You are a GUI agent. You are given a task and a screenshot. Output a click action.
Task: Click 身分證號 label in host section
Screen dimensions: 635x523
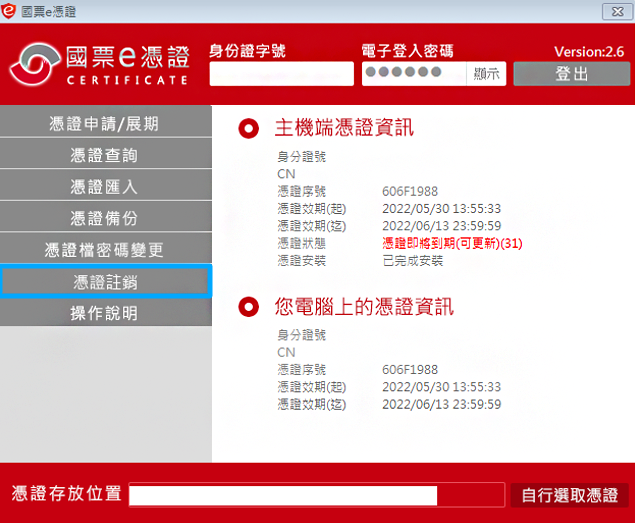301,156
